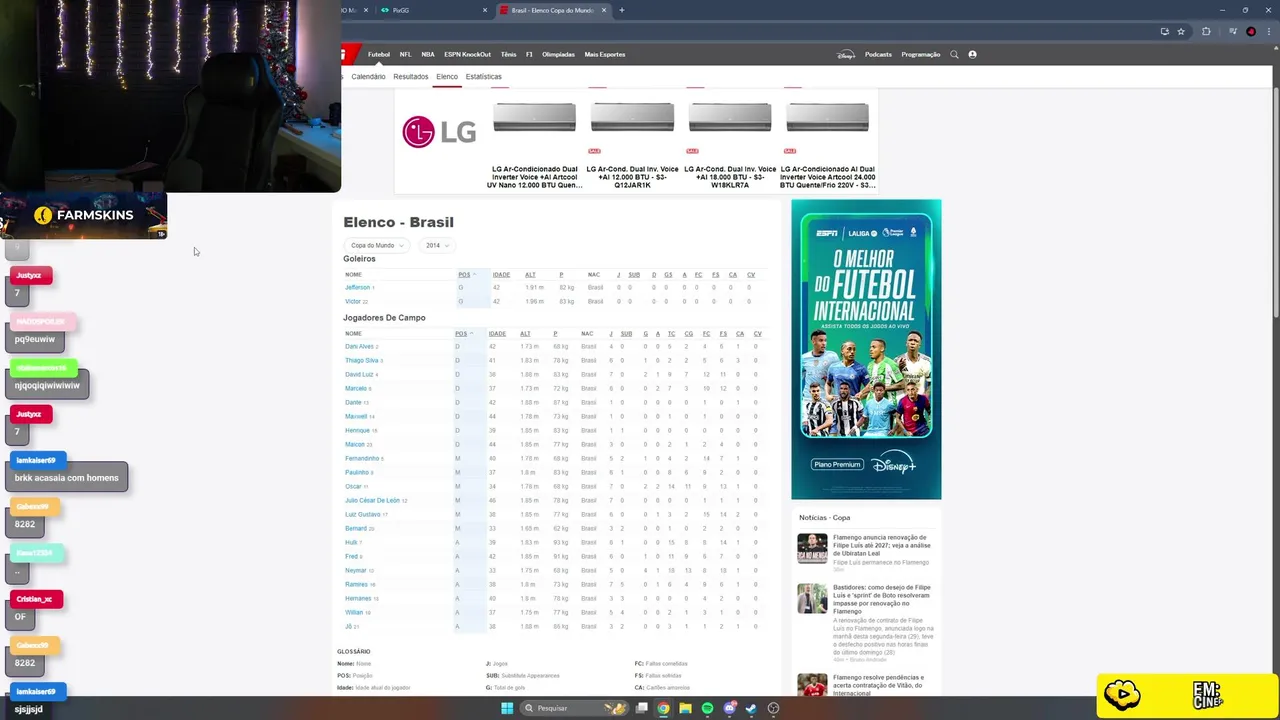Sort Jogadores De Campo table by POS
The height and width of the screenshot is (720, 1280).
(x=464, y=333)
